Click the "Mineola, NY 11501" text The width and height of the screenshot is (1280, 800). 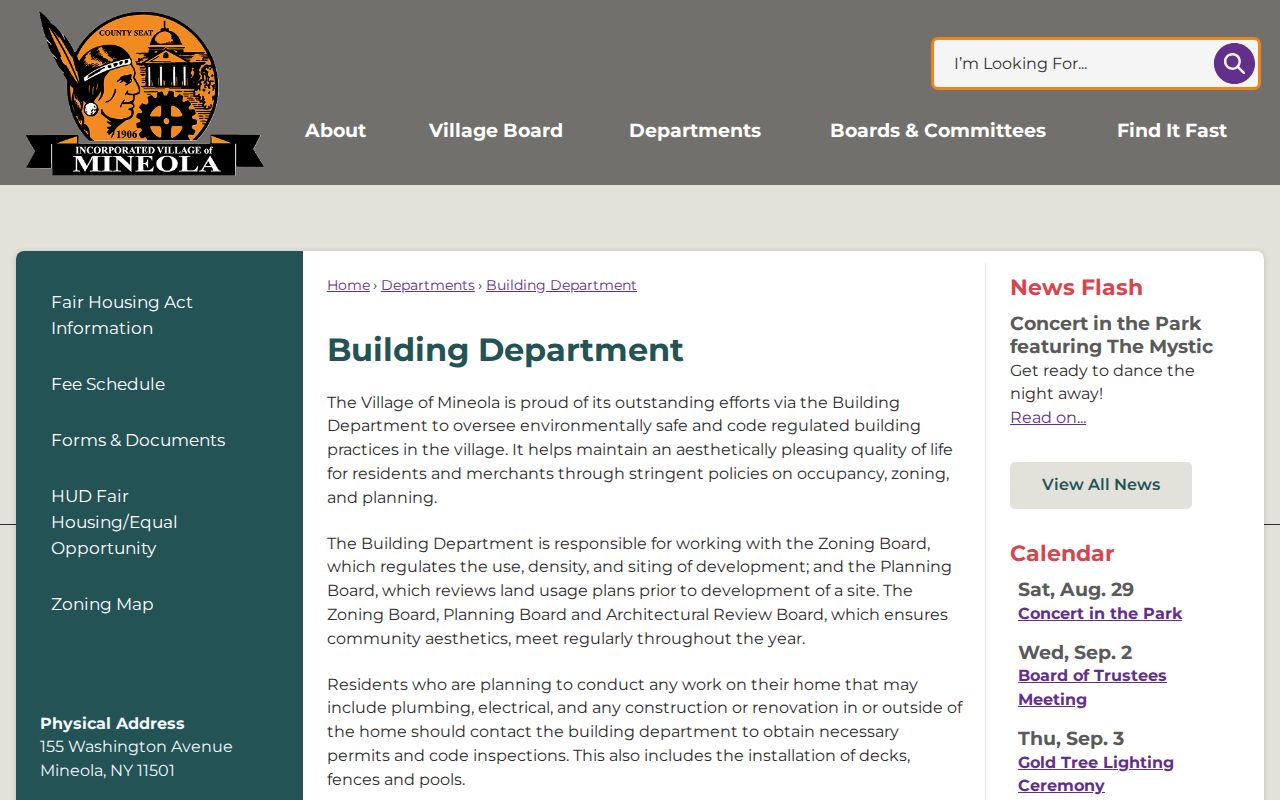point(107,770)
